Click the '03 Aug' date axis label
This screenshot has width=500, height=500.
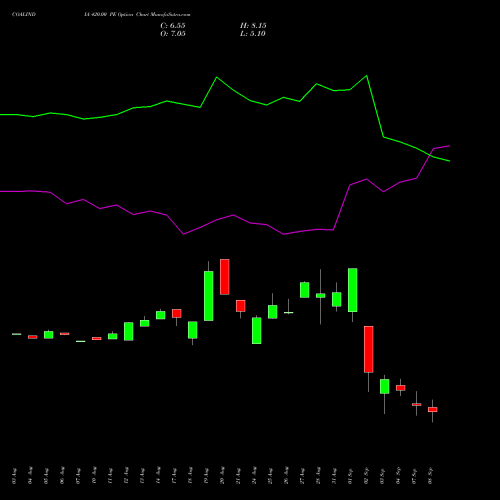(14, 476)
